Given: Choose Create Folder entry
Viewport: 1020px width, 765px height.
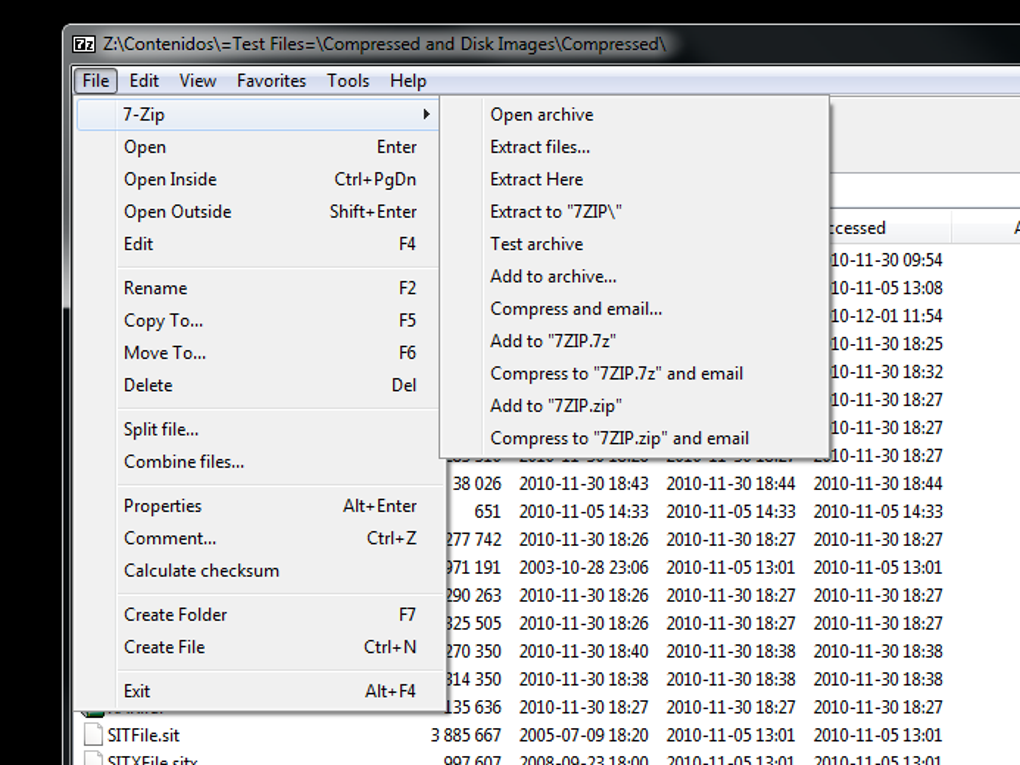Looking at the screenshot, I should [258, 615].
